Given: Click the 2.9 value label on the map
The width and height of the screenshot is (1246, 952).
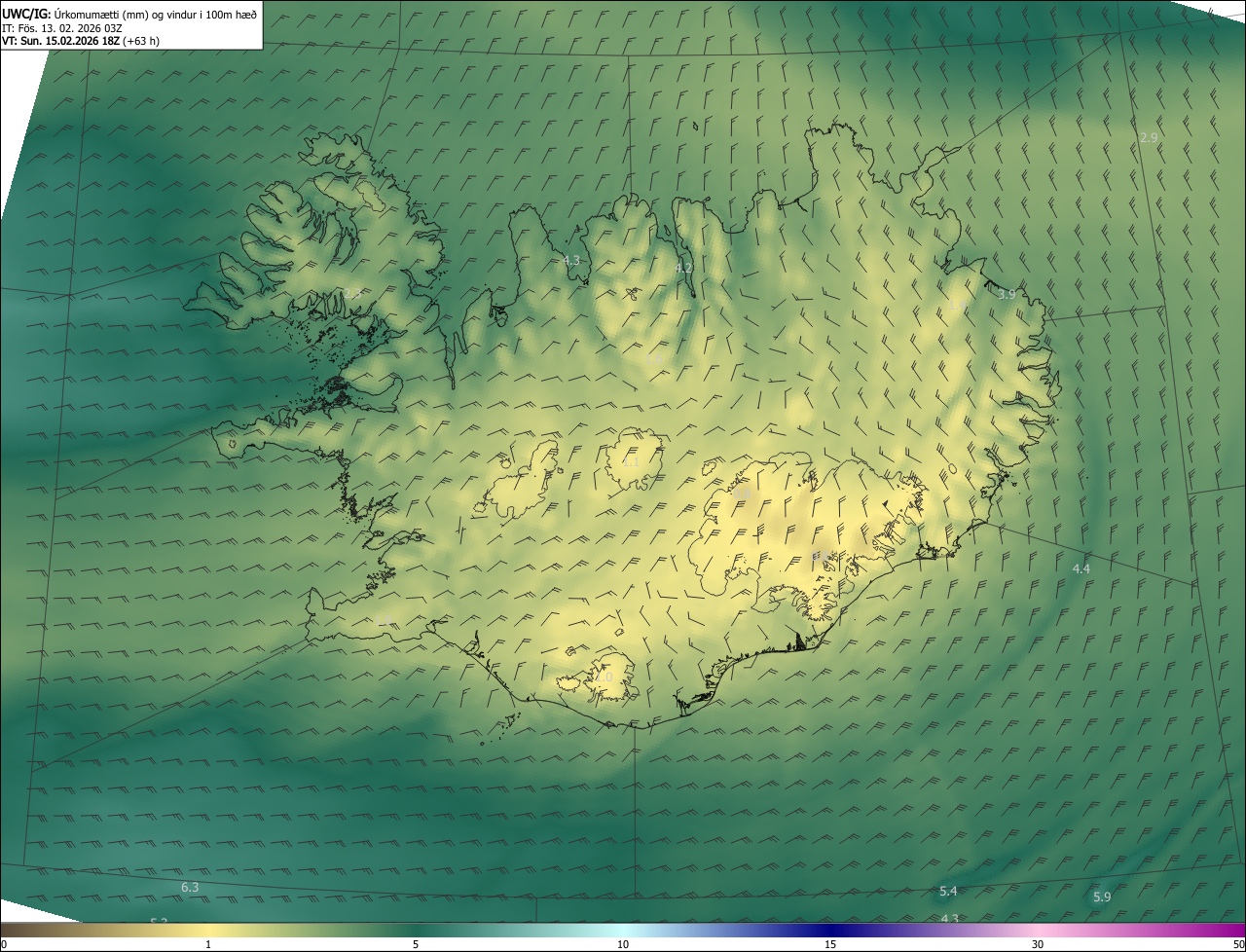Looking at the screenshot, I should pyautogui.click(x=1149, y=138).
